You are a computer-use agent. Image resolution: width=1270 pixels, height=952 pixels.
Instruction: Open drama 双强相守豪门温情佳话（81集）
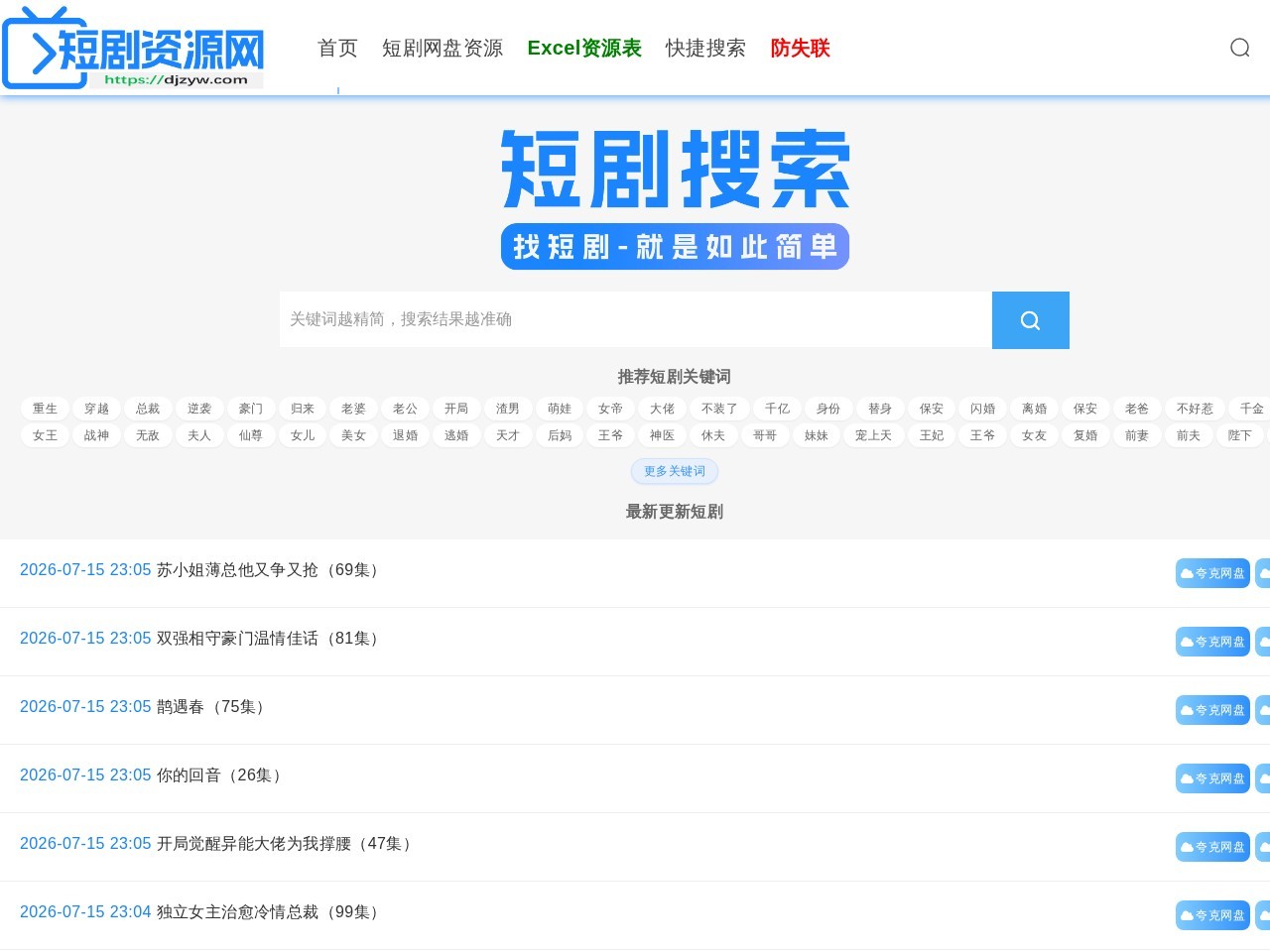[x=270, y=639]
